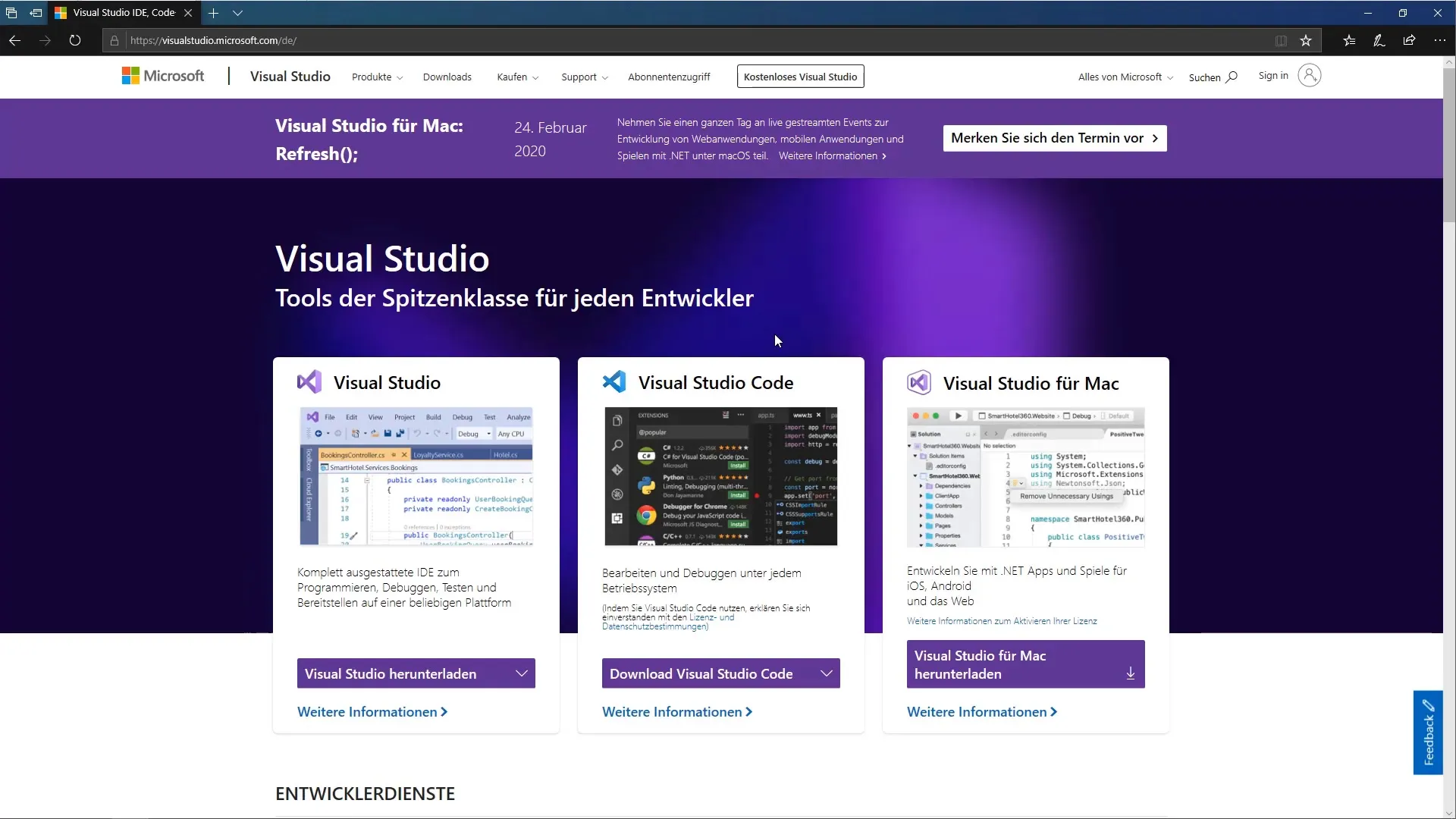Screen dimensions: 1456x819
Task: Open Weitere Informationen under Visual Studio Code
Action: [x=677, y=712]
